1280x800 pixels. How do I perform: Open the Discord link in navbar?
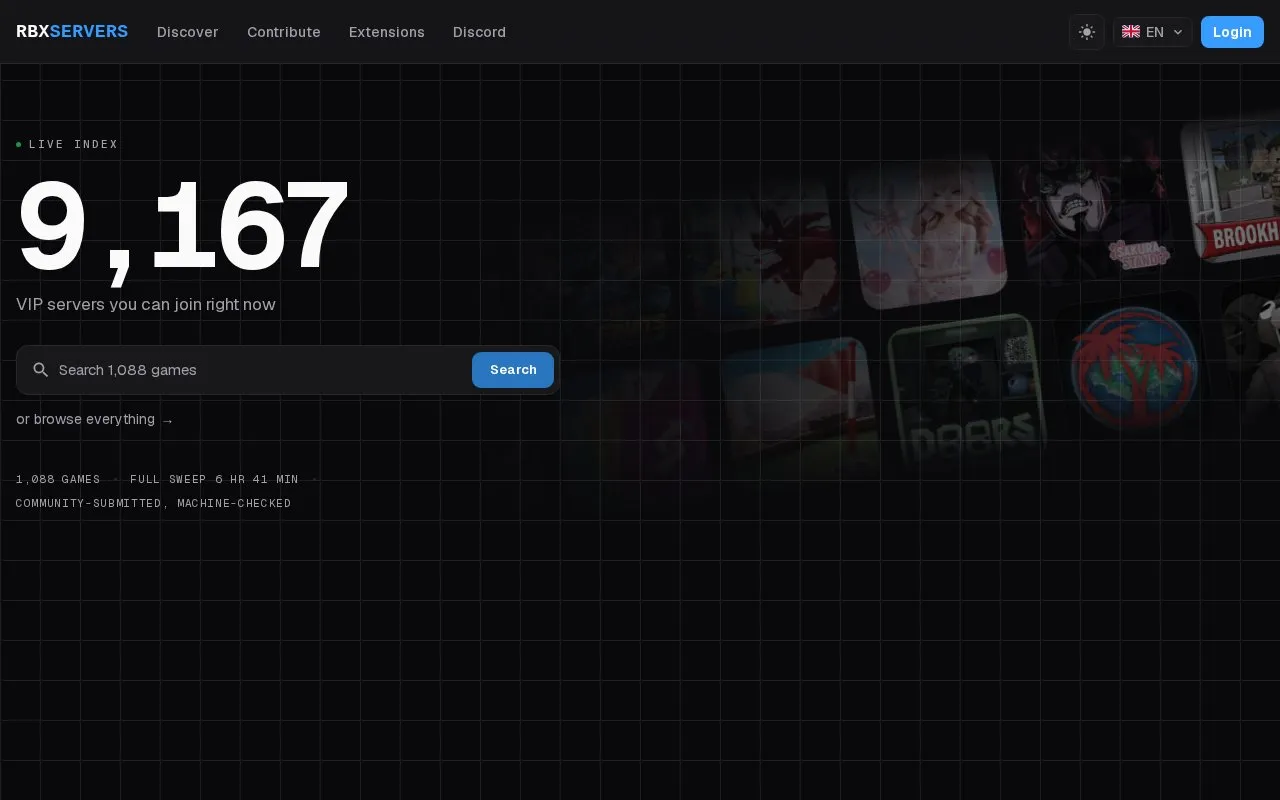[x=479, y=32]
